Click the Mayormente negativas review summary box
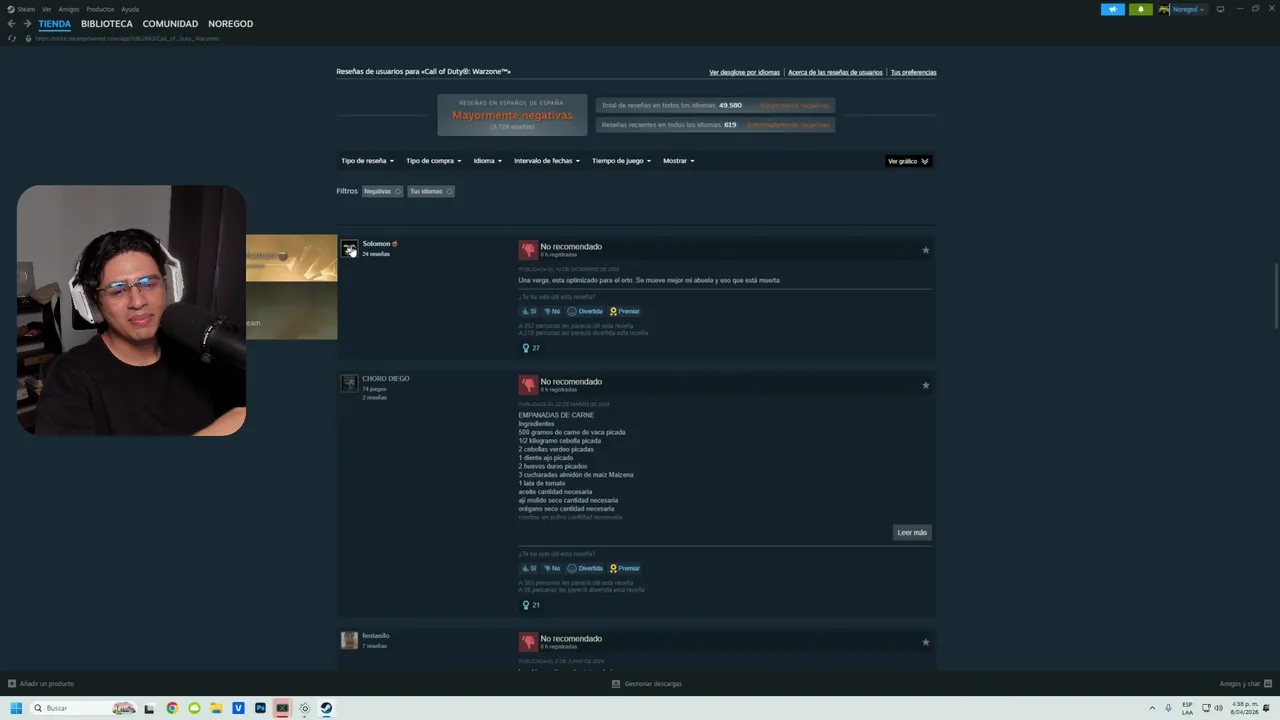This screenshot has width=1280, height=720. point(512,115)
